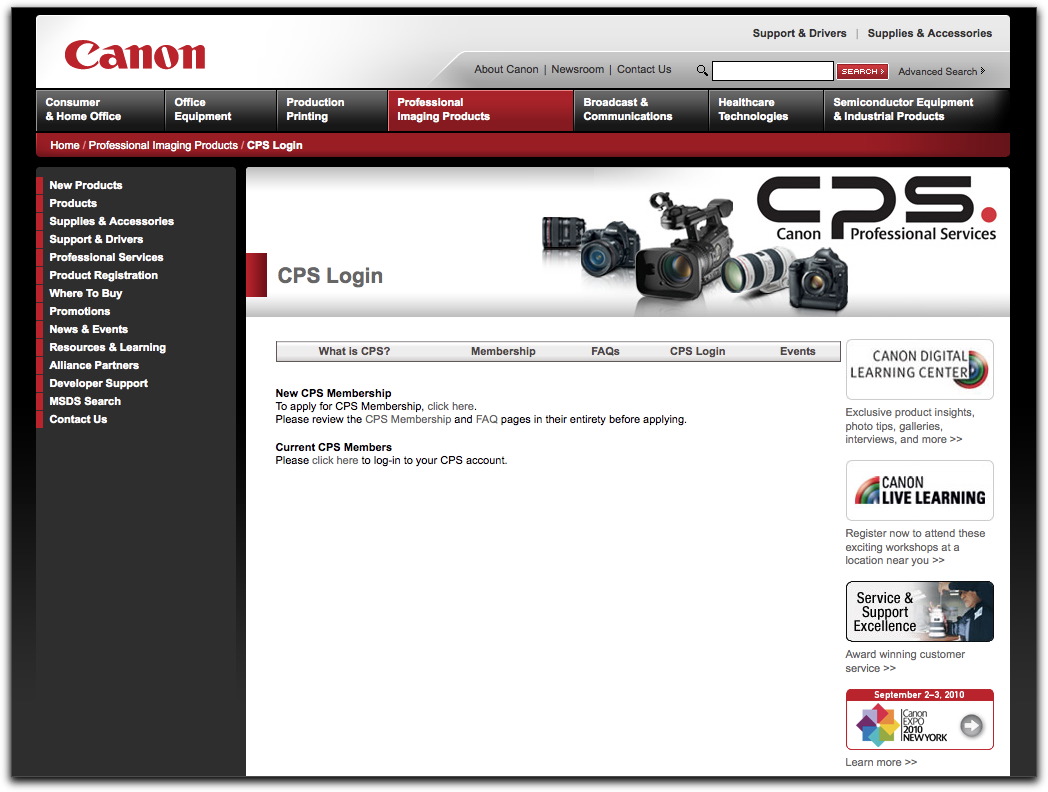1048x792 pixels.
Task: Open New Products in sidebar
Action: point(86,185)
